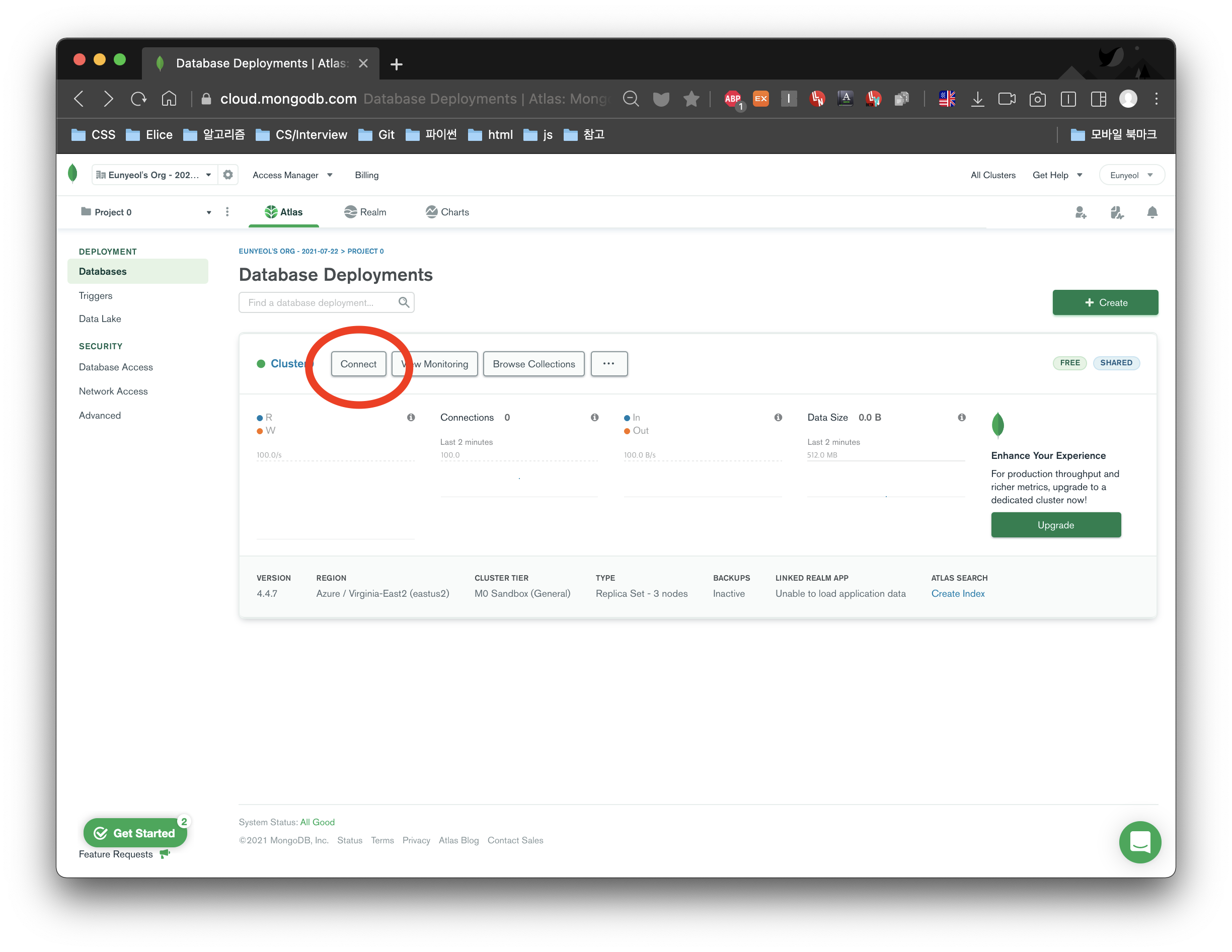Click the search magnifier in deployment finder
The width and height of the screenshot is (1232, 952).
click(x=403, y=302)
